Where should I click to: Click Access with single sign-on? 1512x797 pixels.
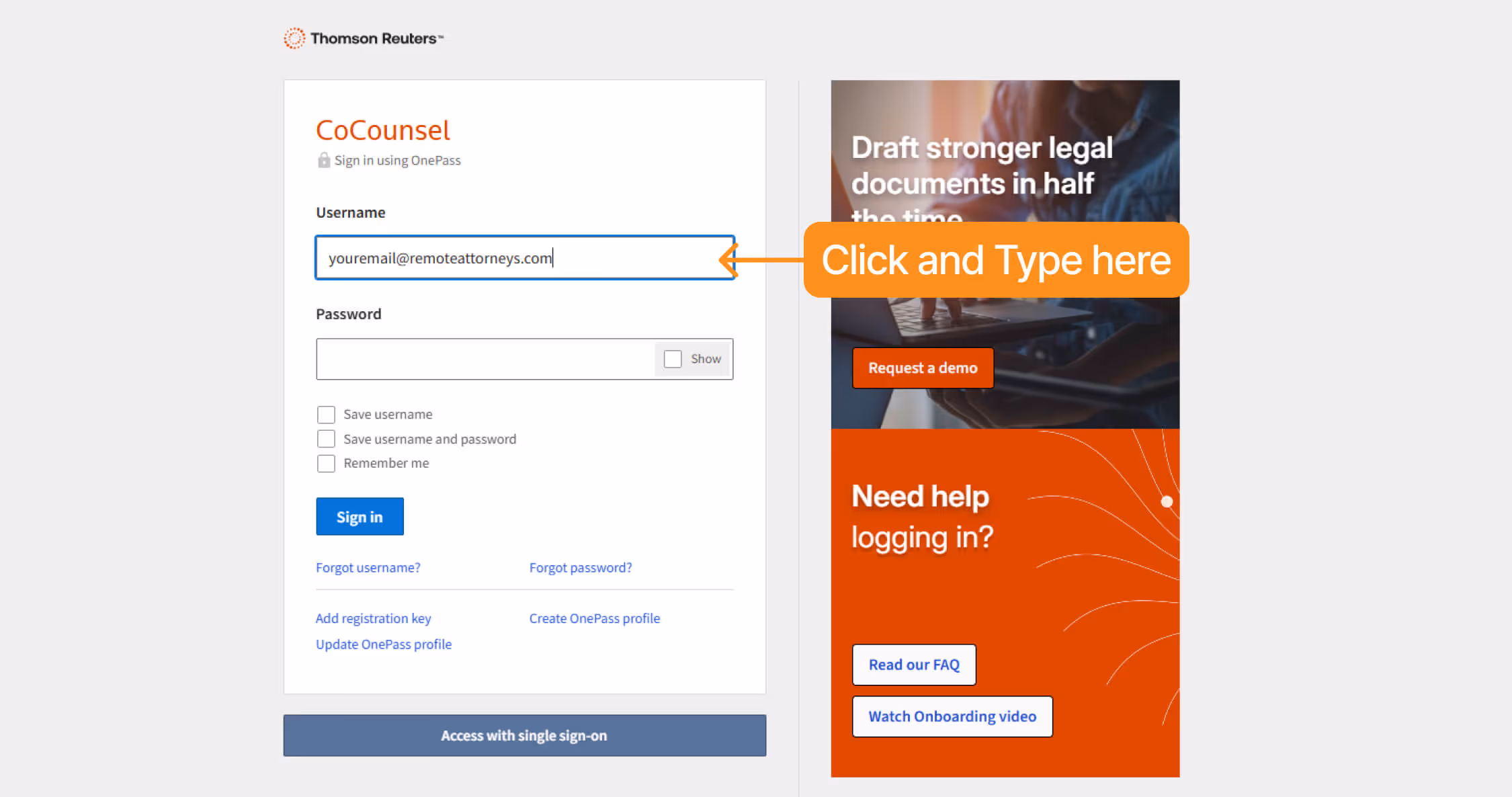(524, 735)
